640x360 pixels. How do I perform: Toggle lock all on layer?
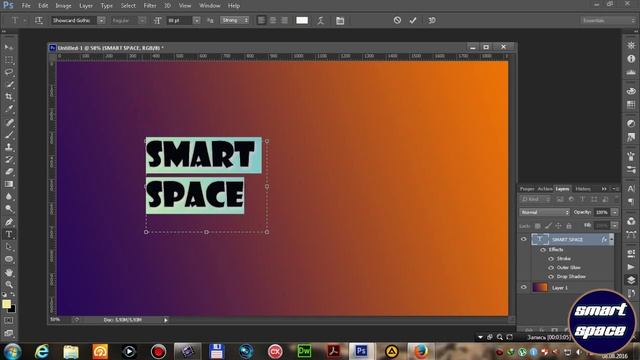point(569,226)
